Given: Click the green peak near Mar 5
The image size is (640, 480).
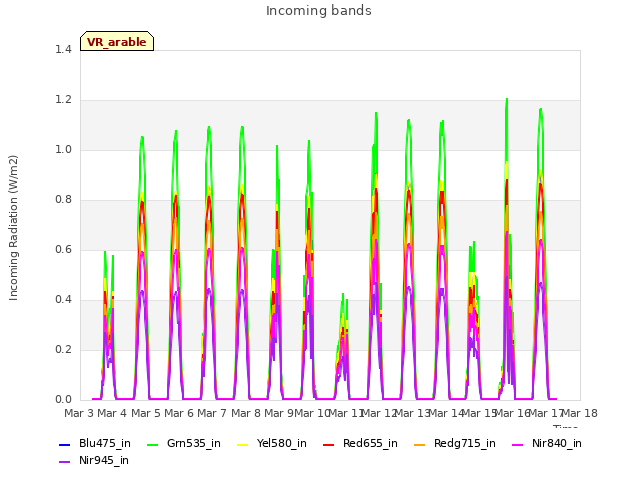Looking at the screenshot, I should [142, 138].
